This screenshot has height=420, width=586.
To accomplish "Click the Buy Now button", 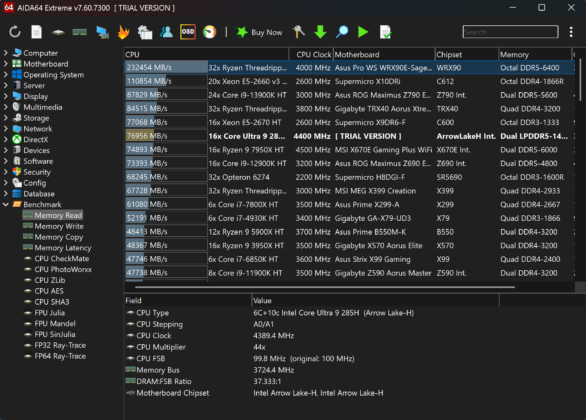I will point(259,33).
